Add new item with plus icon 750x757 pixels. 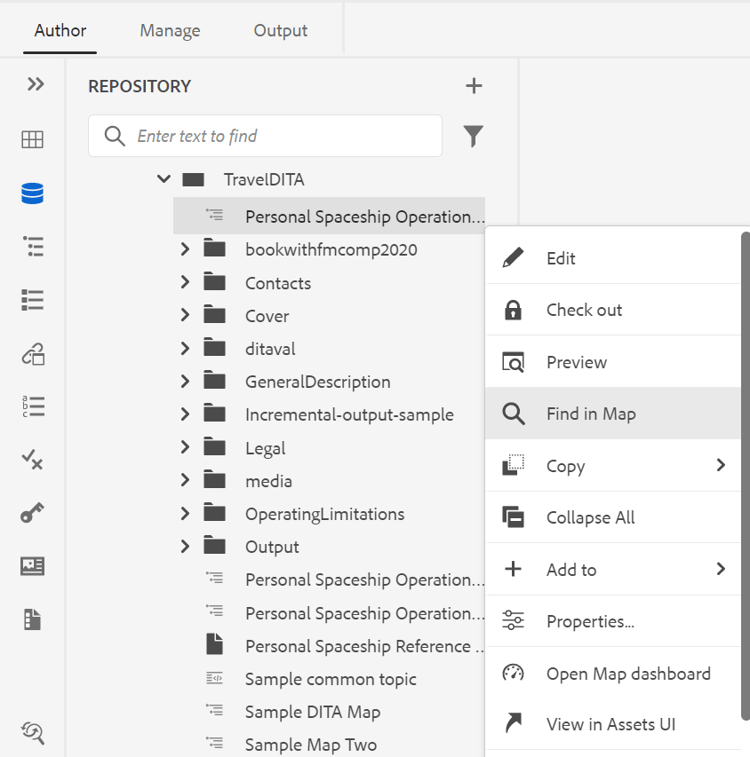click(x=473, y=86)
